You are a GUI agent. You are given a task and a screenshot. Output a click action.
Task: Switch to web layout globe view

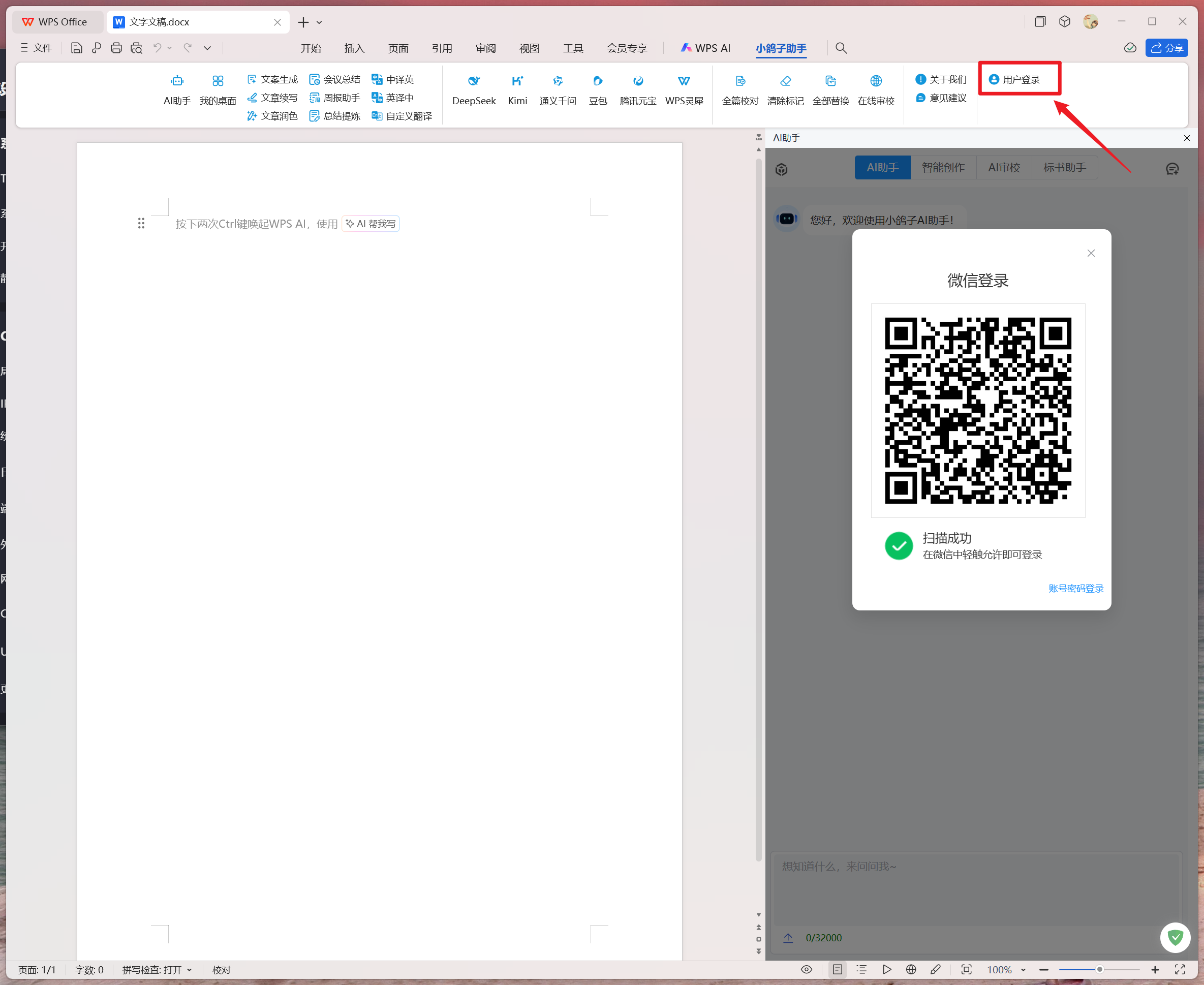[x=911, y=970]
